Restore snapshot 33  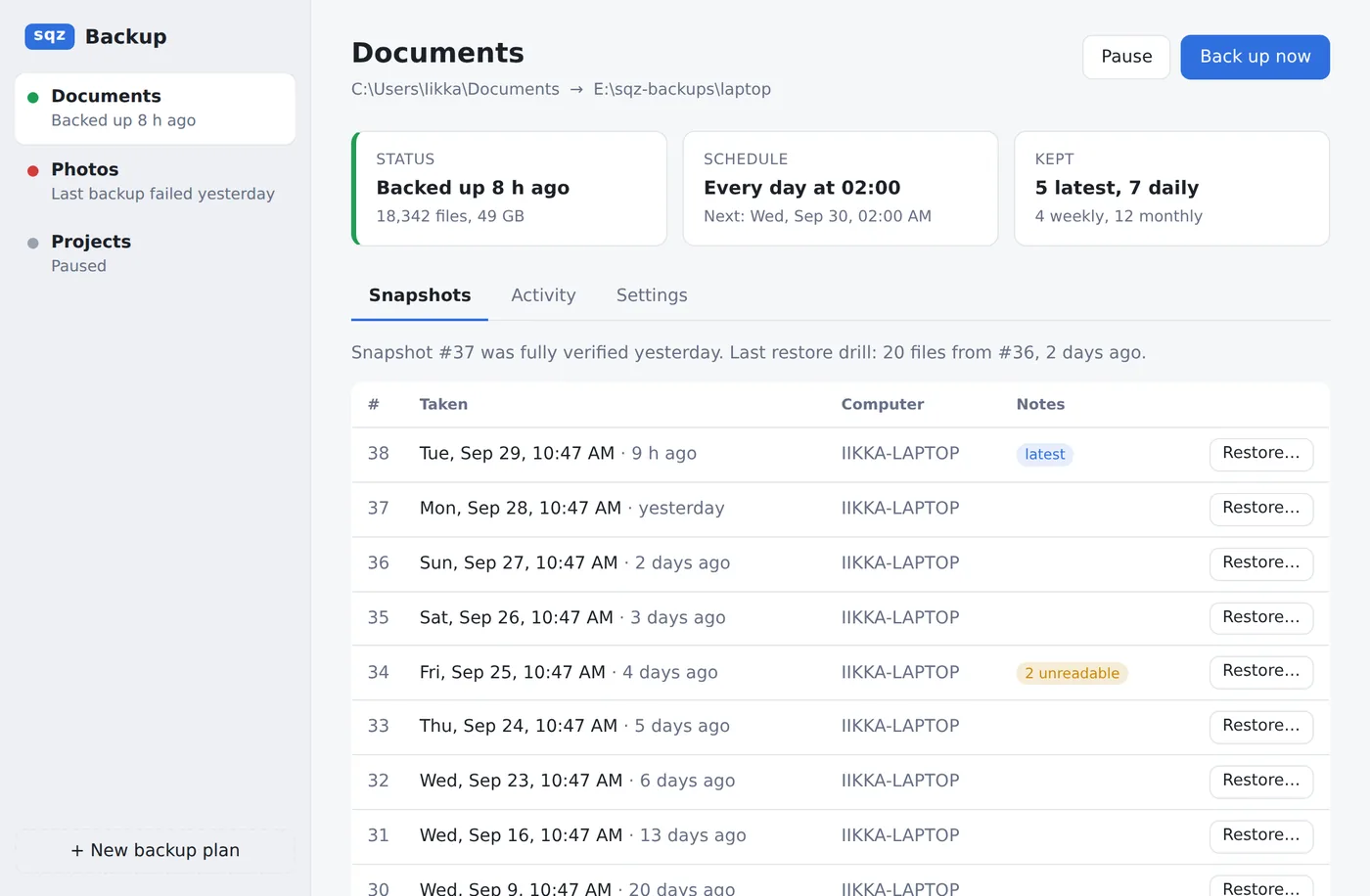coord(1261,727)
